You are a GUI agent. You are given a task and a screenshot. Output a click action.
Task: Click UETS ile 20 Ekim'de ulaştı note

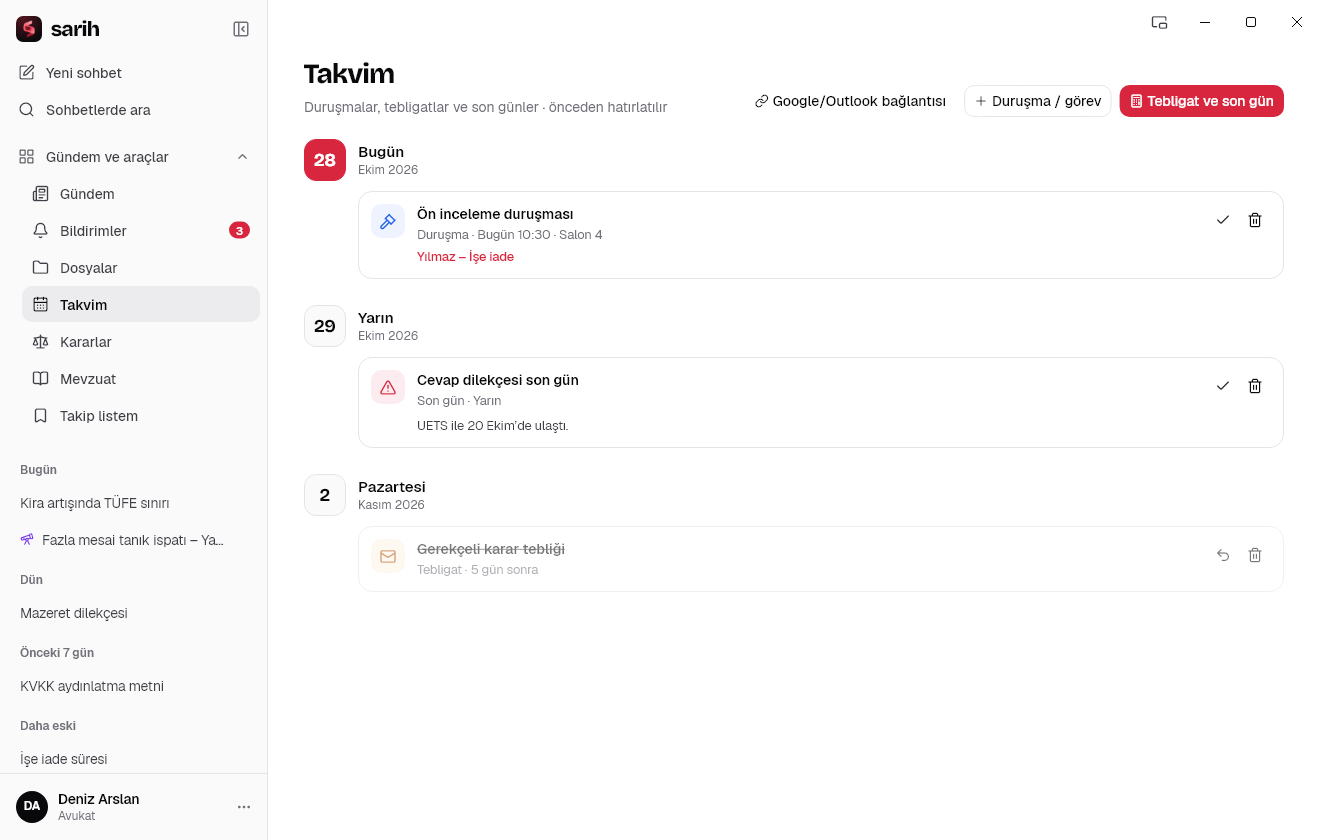point(493,426)
